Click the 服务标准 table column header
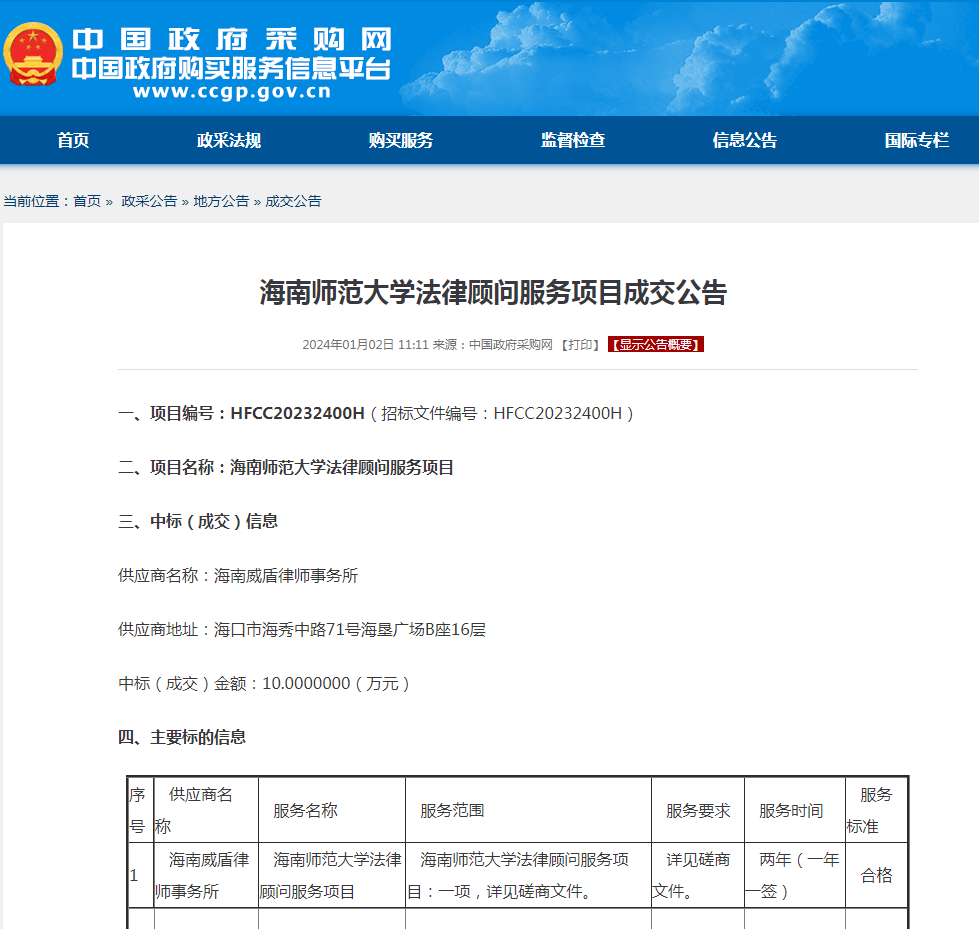 click(877, 810)
